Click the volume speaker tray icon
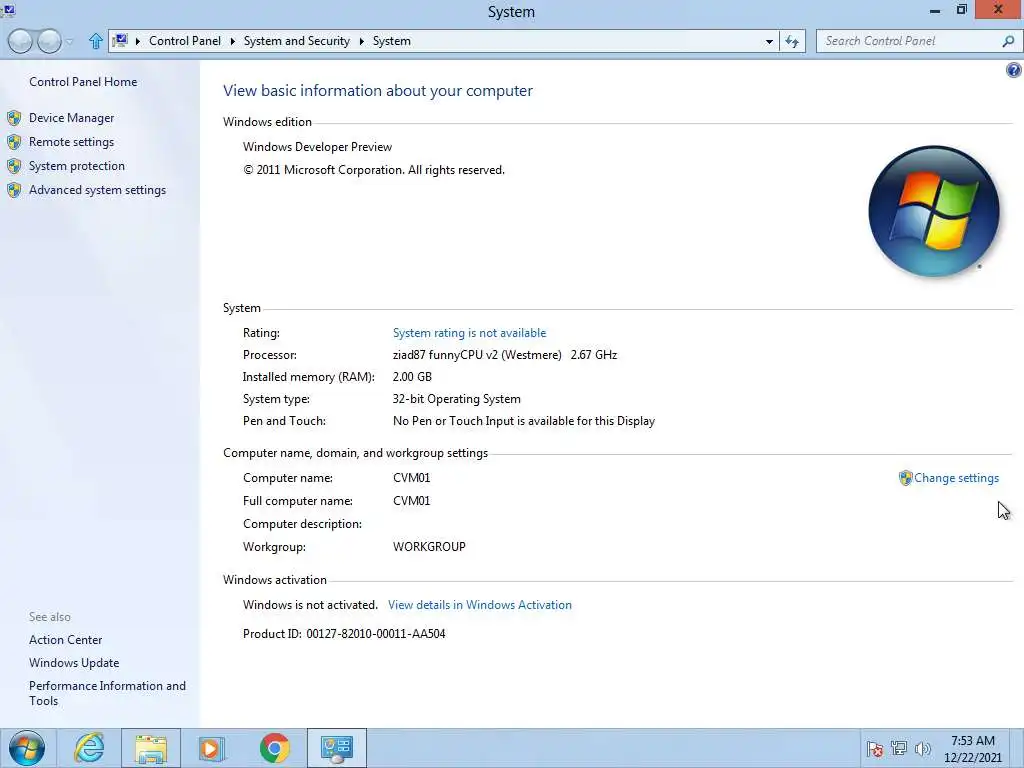The height and width of the screenshot is (768, 1024). [x=923, y=749]
